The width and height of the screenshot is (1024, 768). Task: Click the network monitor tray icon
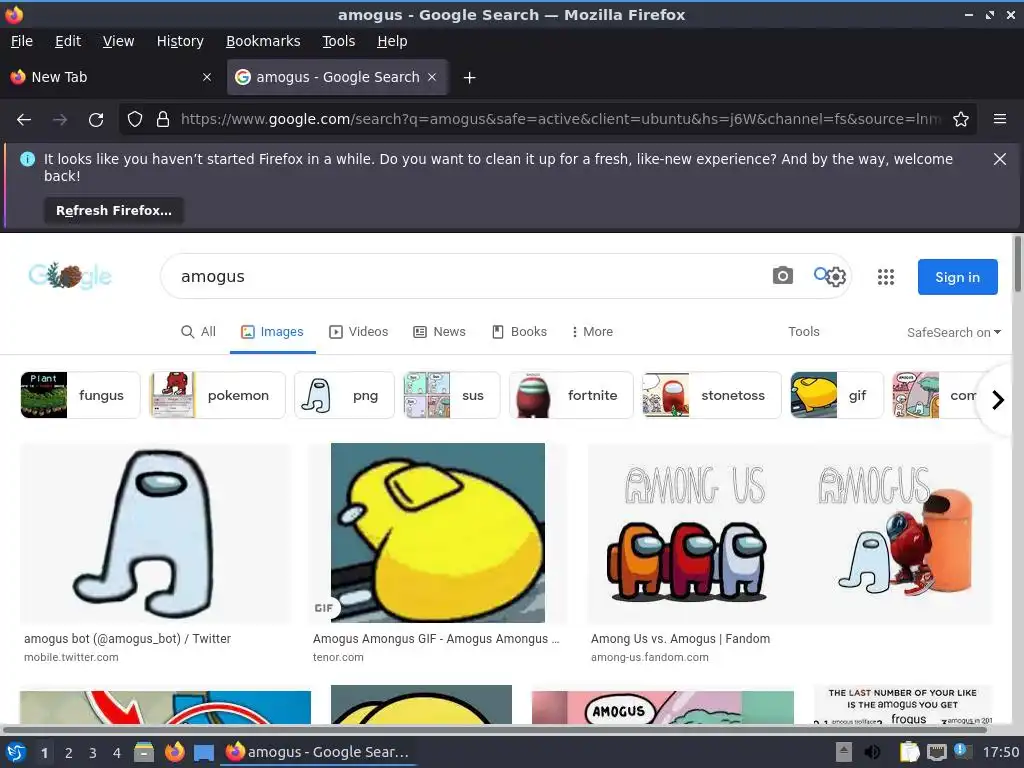(937, 752)
